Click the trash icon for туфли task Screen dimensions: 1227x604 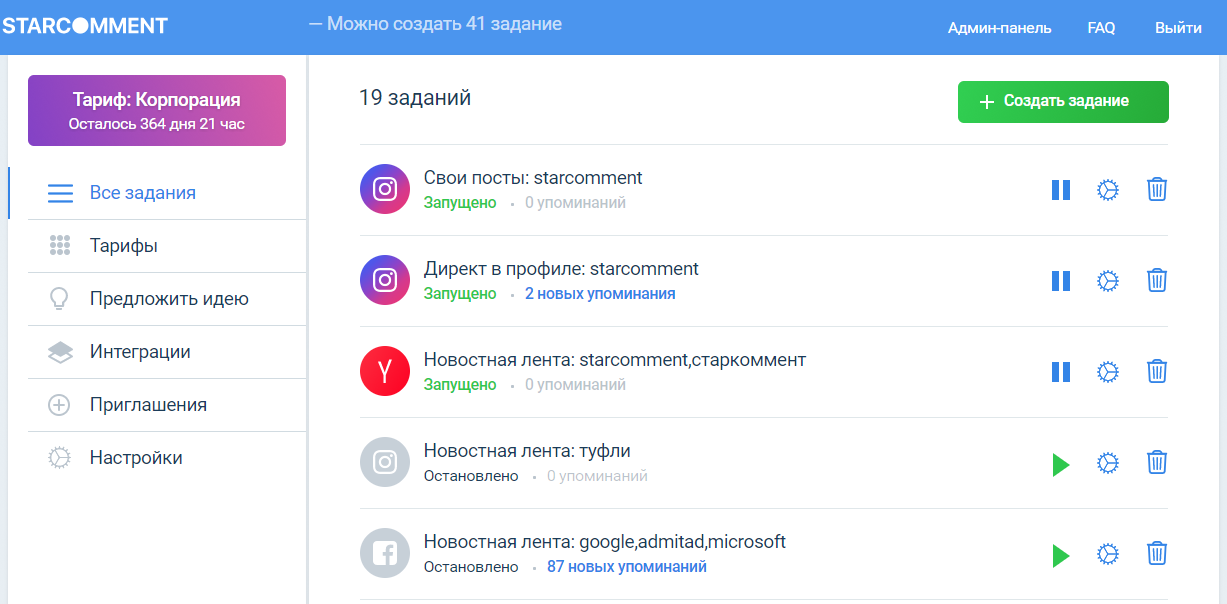(x=1156, y=463)
